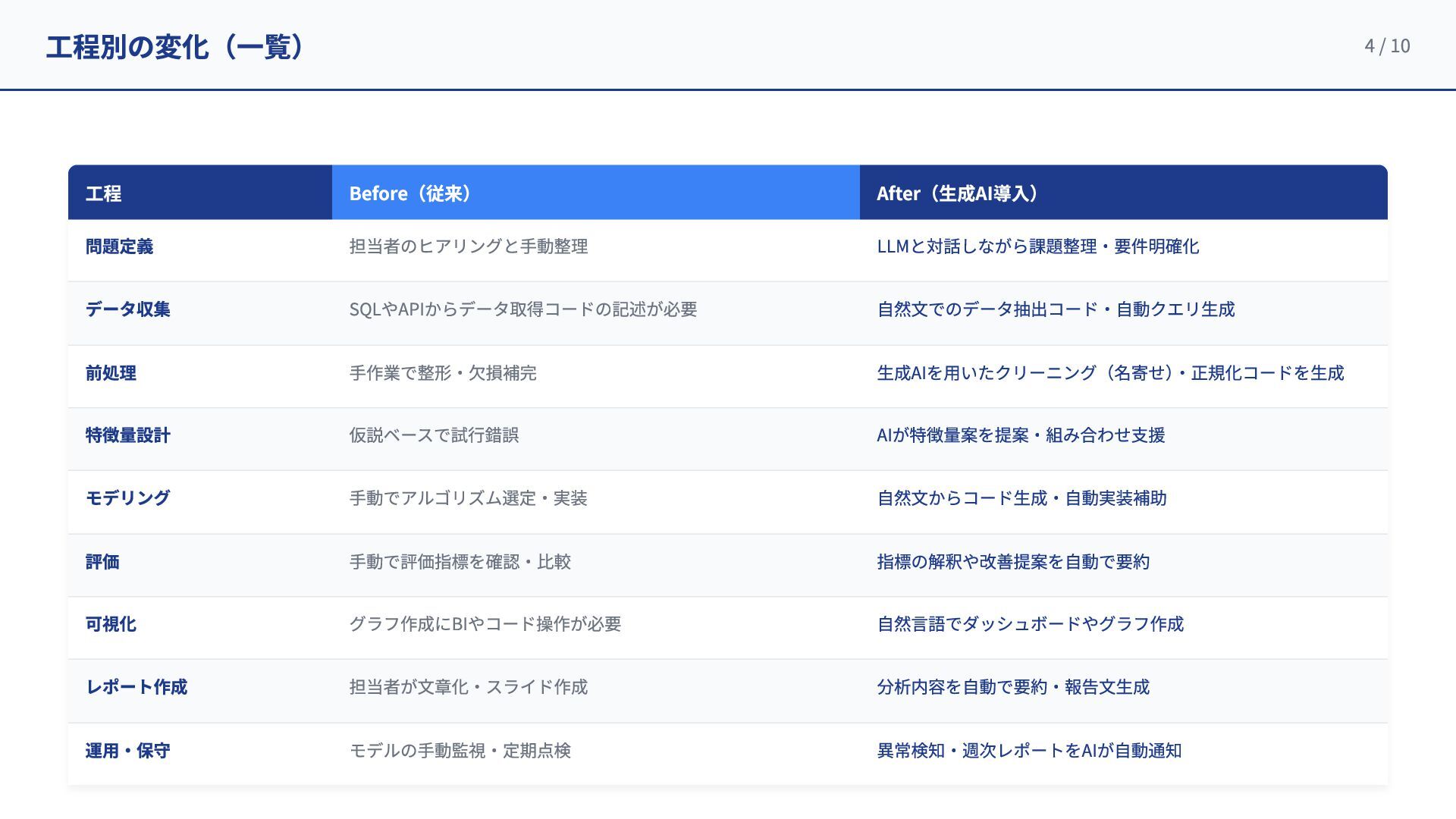The height and width of the screenshot is (819, 1456).
Task: Click the 可視化 row label
Action: tap(111, 624)
